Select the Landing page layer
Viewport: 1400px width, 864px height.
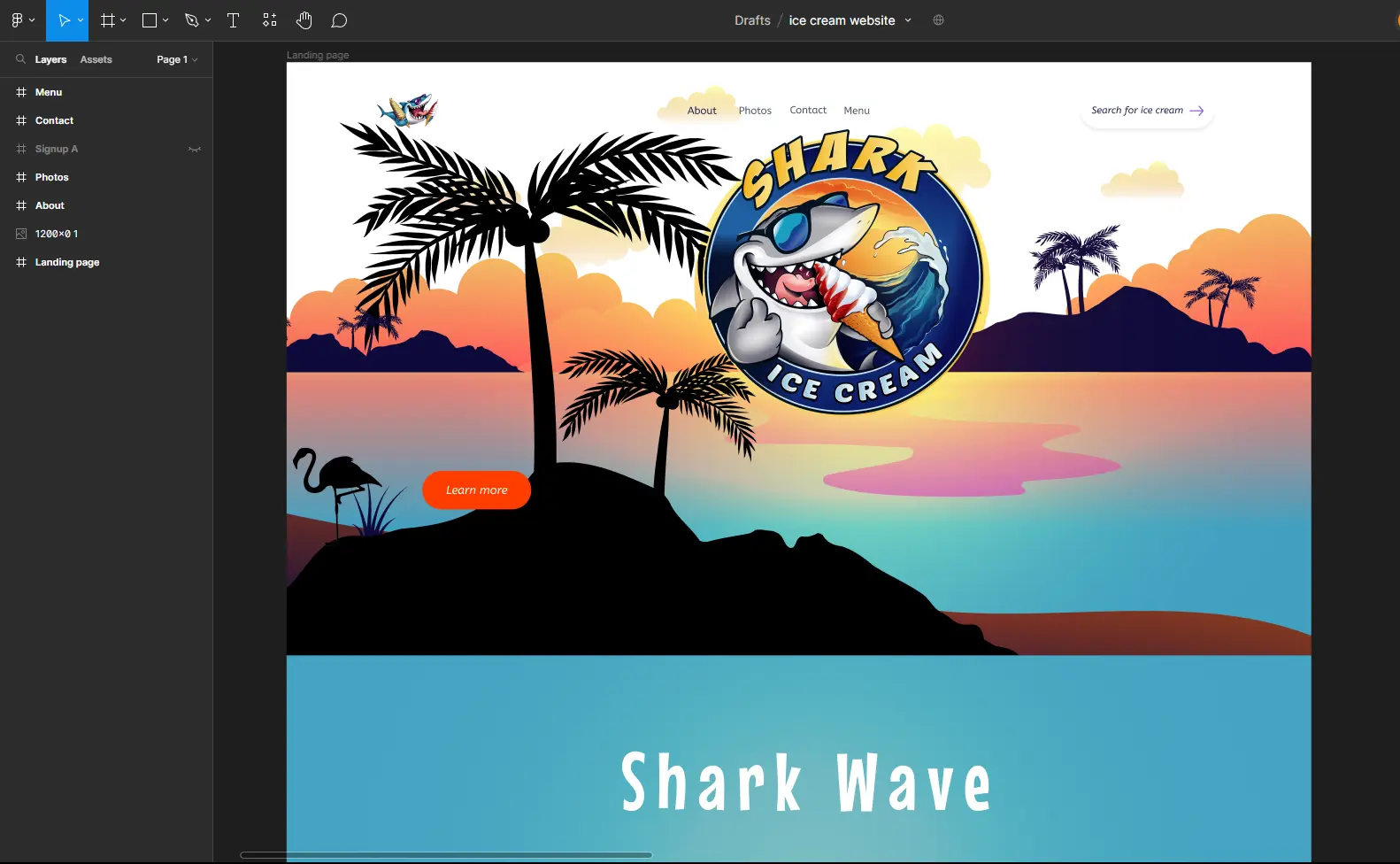tap(66, 262)
